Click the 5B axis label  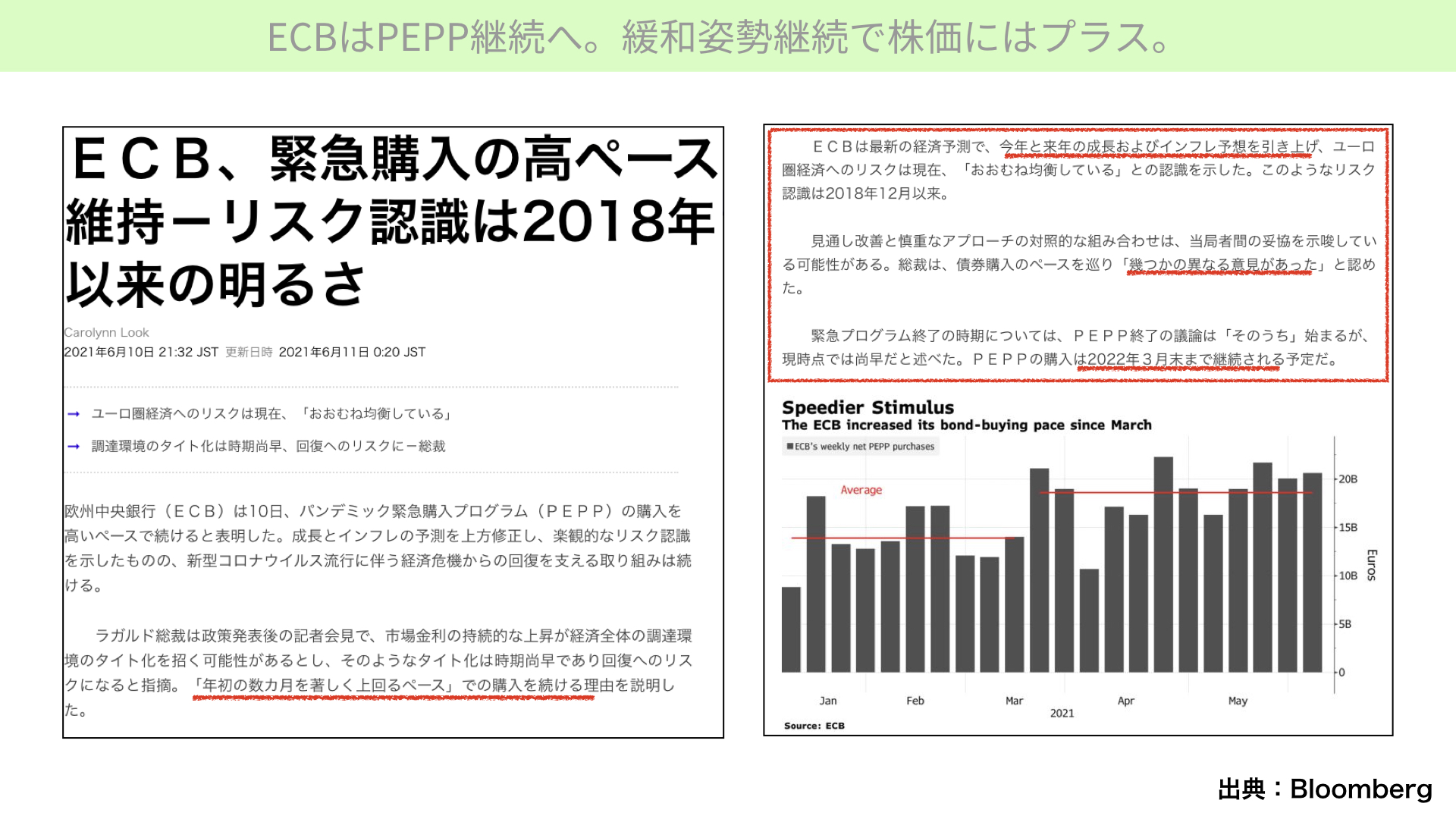tap(1345, 624)
